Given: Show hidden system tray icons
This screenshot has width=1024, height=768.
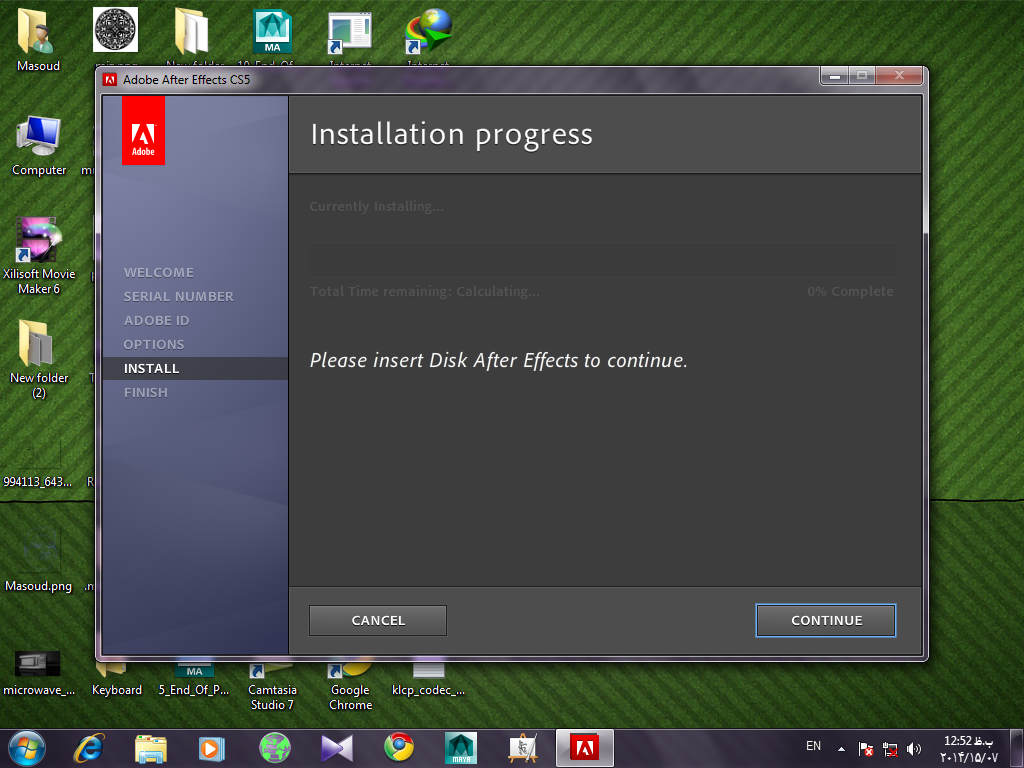Looking at the screenshot, I should pyautogui.click(x=842, y=749).
